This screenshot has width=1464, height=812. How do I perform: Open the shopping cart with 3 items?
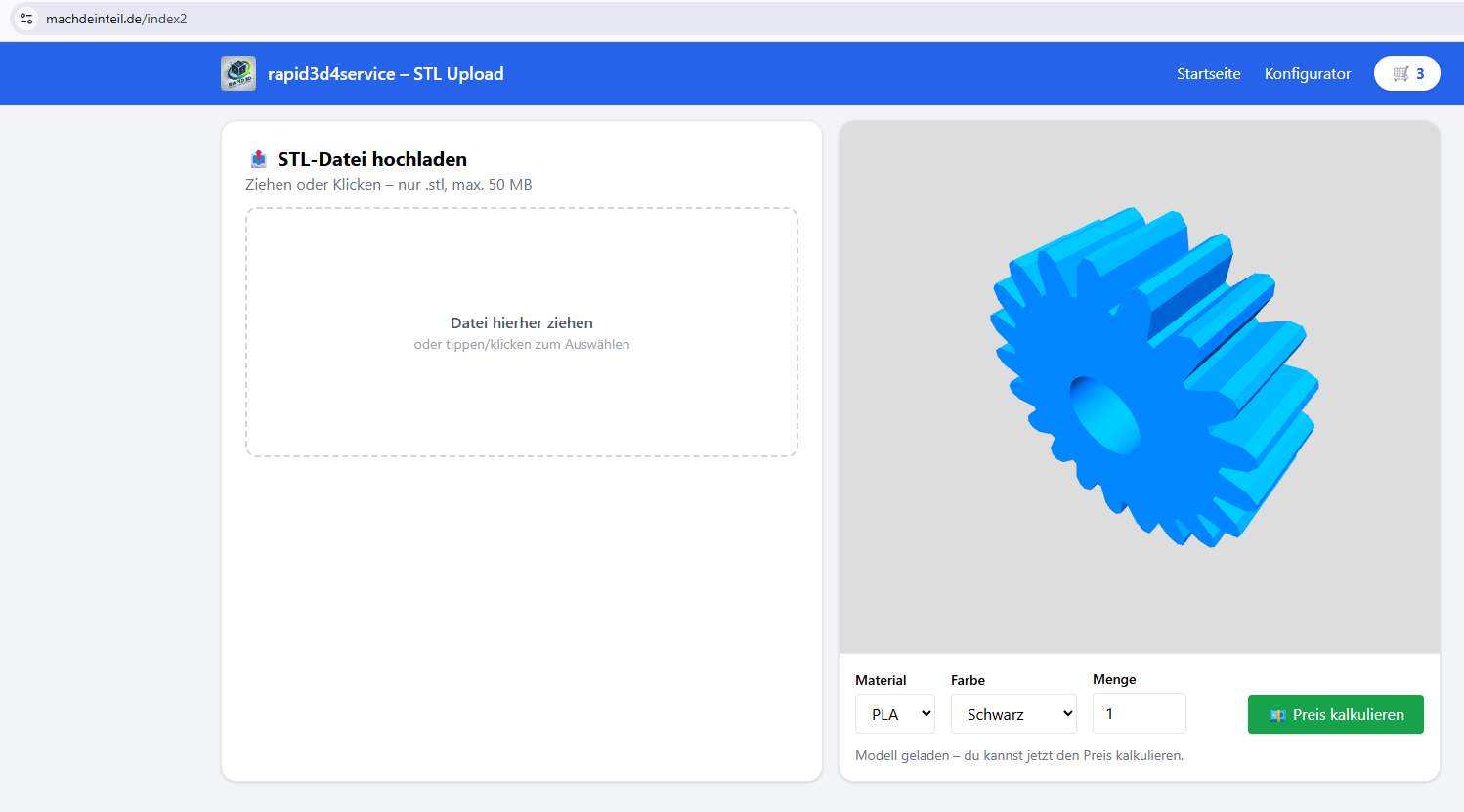coord(1406,73)
